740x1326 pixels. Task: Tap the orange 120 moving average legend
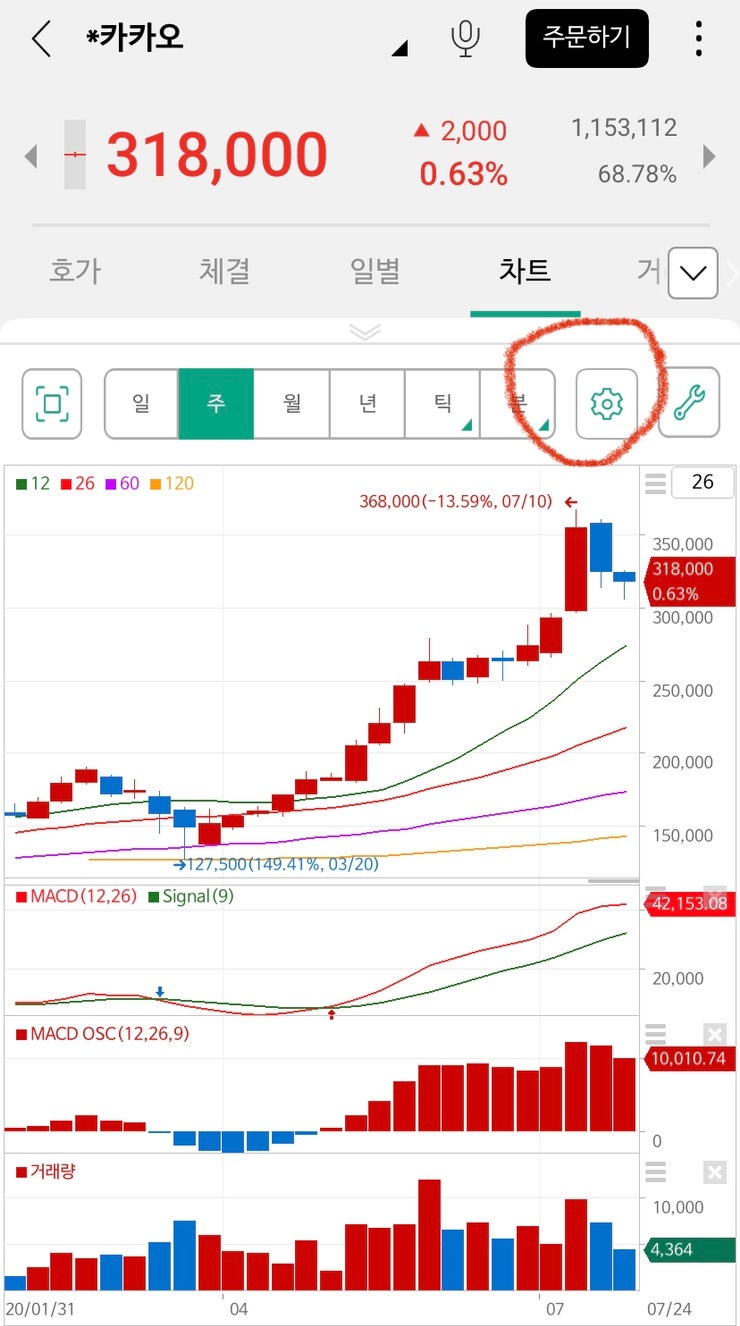(172, 484)
